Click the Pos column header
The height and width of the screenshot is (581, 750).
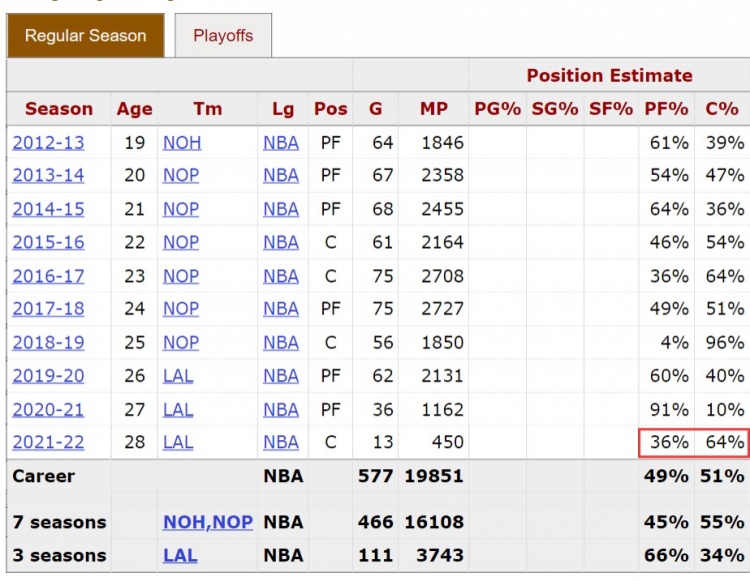[x=330, y=109]
